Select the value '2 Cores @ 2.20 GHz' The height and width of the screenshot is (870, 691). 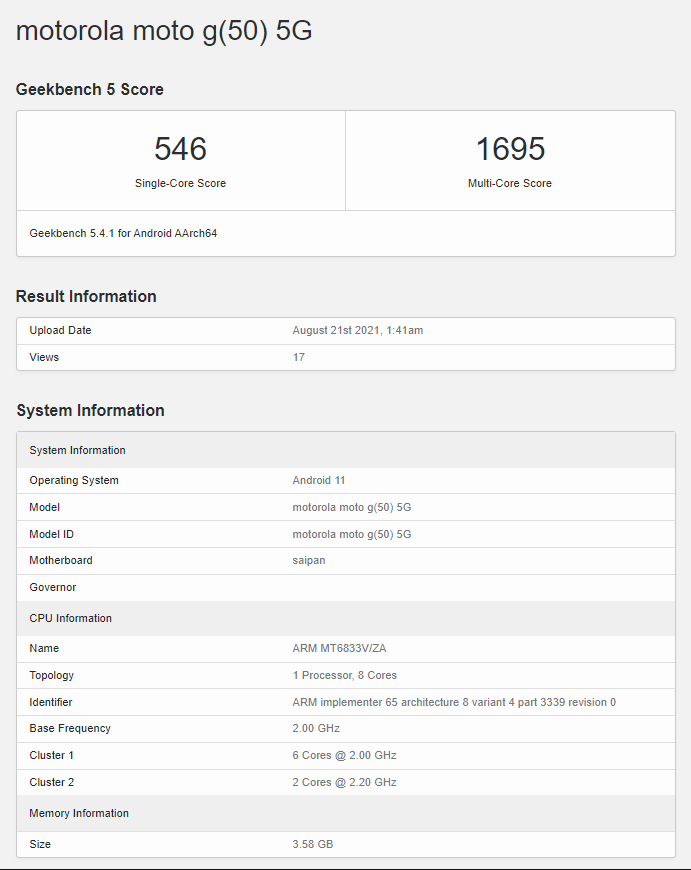click(344, 782)
